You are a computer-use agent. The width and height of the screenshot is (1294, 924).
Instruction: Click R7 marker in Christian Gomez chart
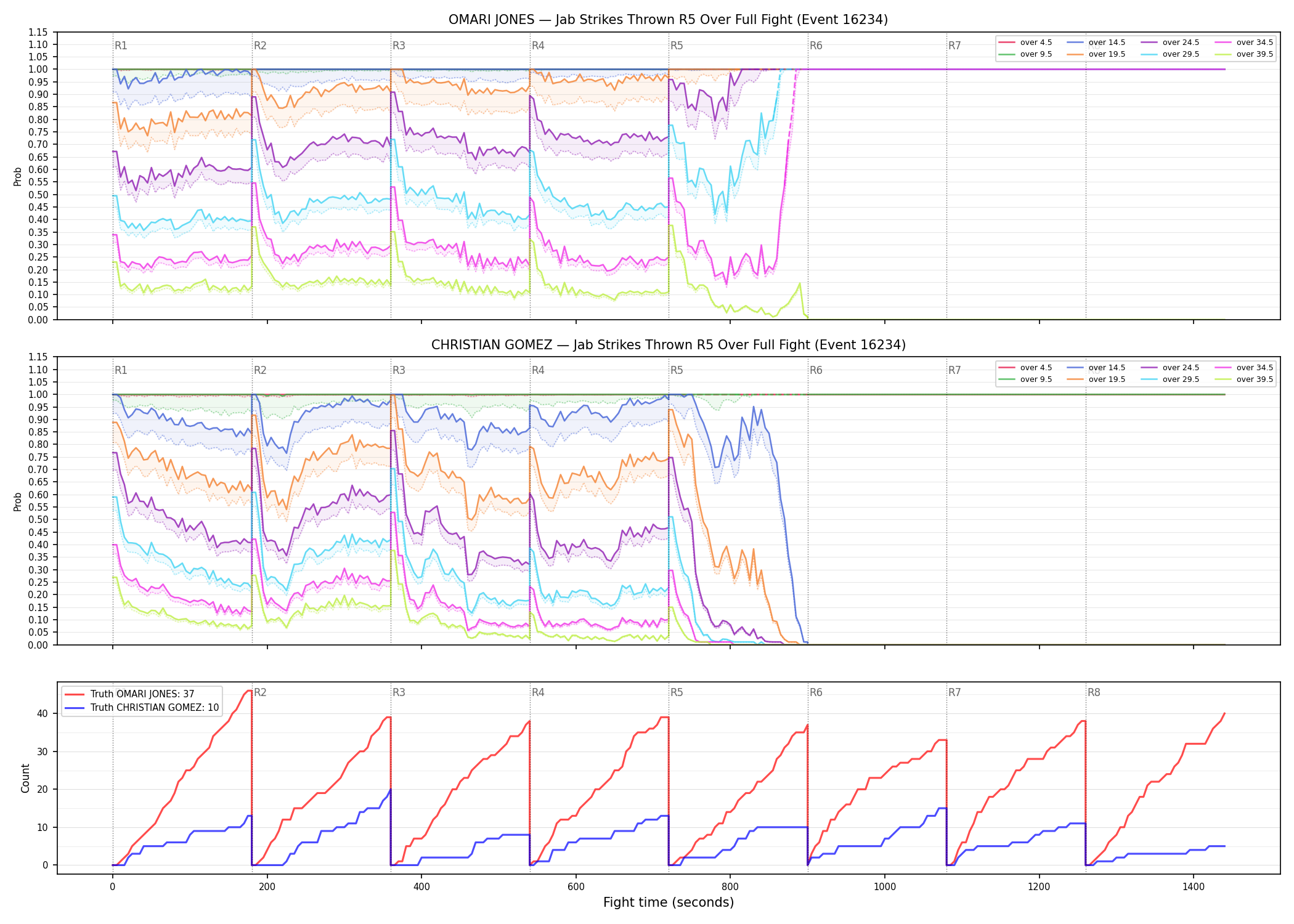click(x=954, y=370)
